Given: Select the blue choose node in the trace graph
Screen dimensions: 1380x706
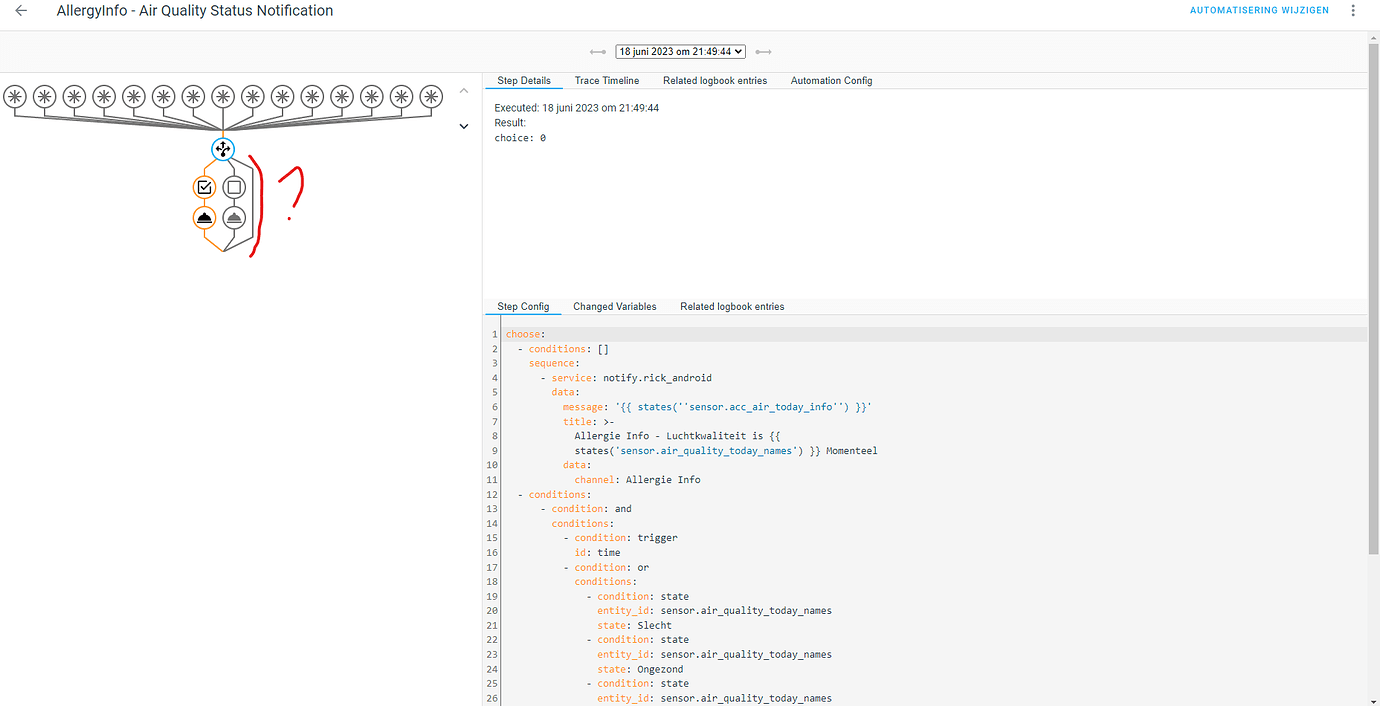Looking at the screenshot, I should pos(222,149).
